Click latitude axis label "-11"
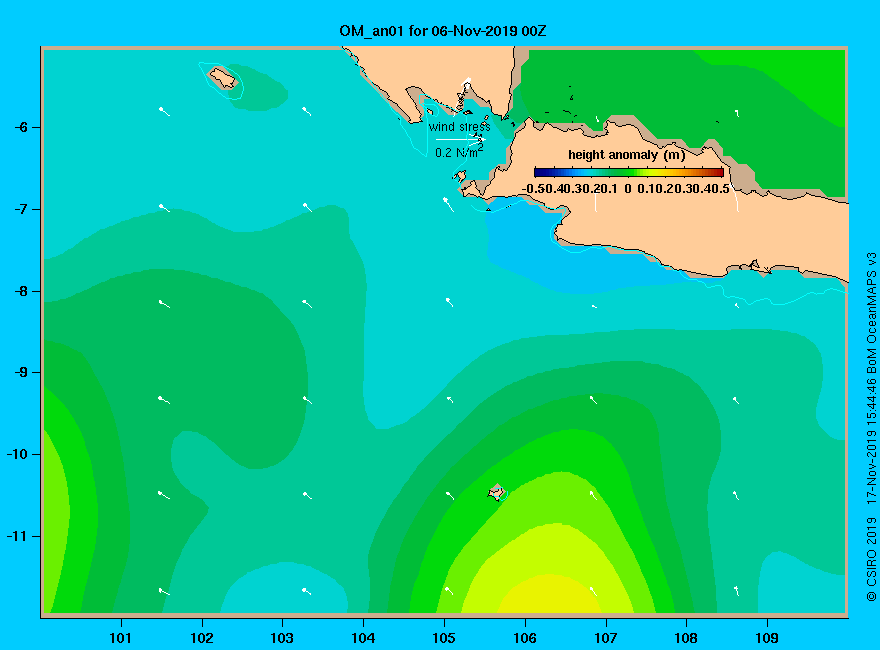The width and height of the screenshot is (880, 650). pyautogui.click(x=17, y=536)
